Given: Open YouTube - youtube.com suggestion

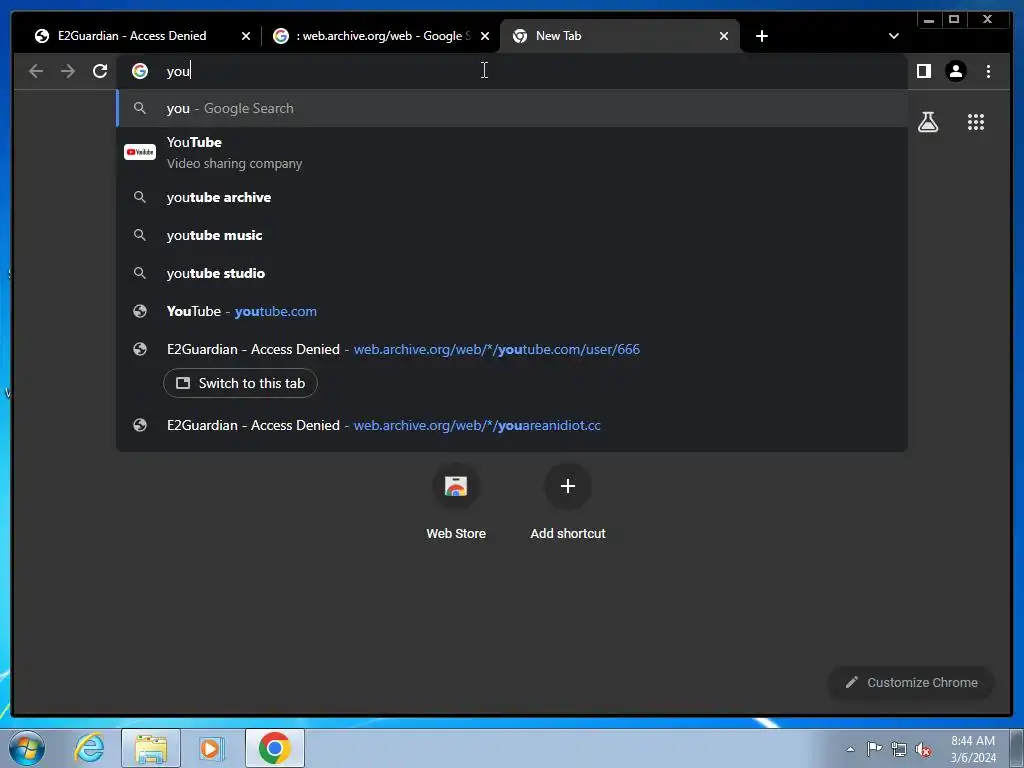Looking at the screenshot, I should pyautogui.click(x=512, y=312).
